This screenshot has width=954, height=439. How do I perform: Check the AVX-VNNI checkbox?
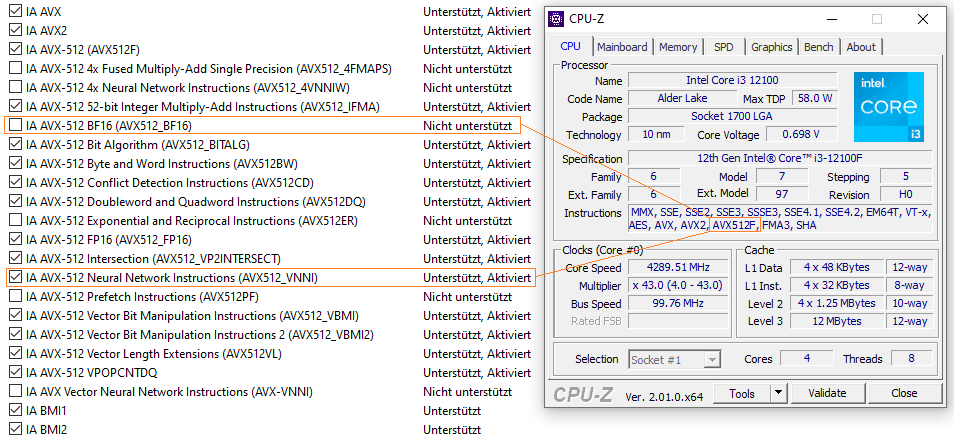click(x=16, y=392)
